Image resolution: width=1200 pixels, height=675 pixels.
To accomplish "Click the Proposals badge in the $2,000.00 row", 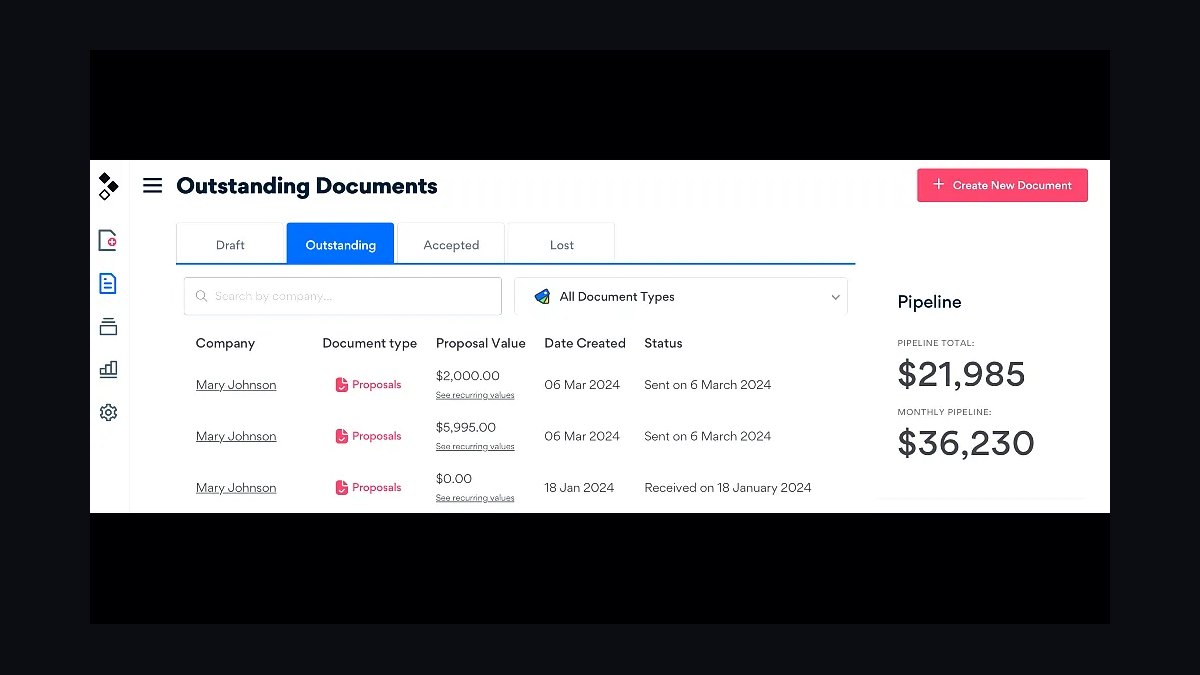I will click(368, 385).
